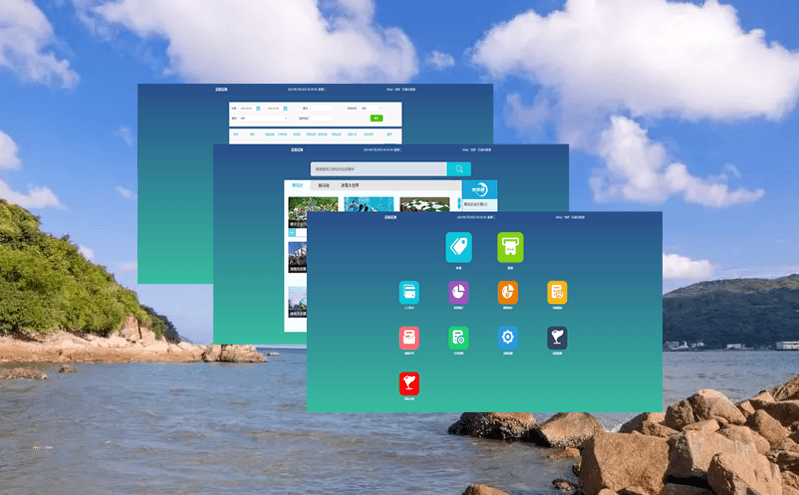Open the orange pie chart statistics icon
This screenshot has width=799, height=495.
tap(508, 292)
